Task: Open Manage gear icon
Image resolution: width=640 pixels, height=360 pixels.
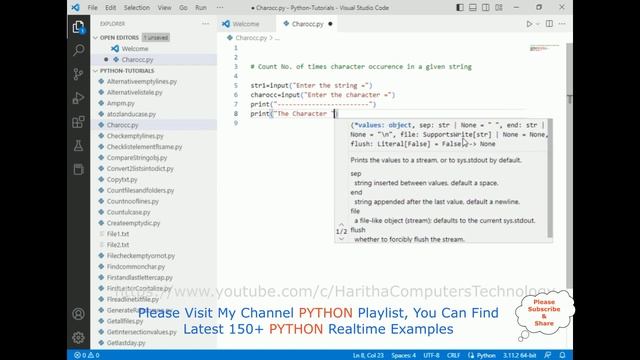Action: (78, 337)
